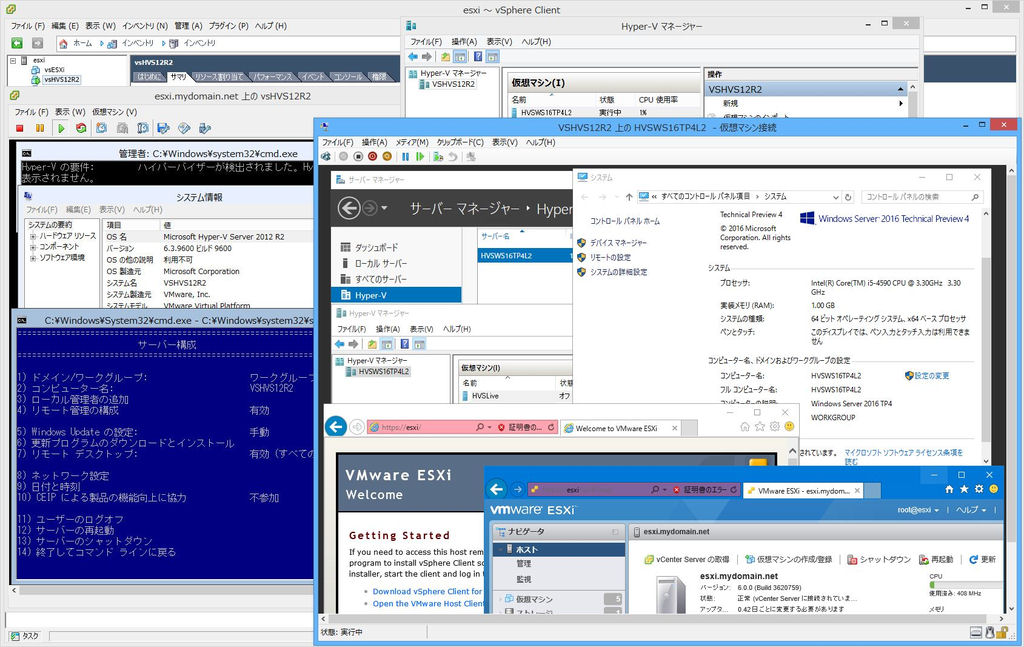Click the green back arrow in vSphere Client

17,43
